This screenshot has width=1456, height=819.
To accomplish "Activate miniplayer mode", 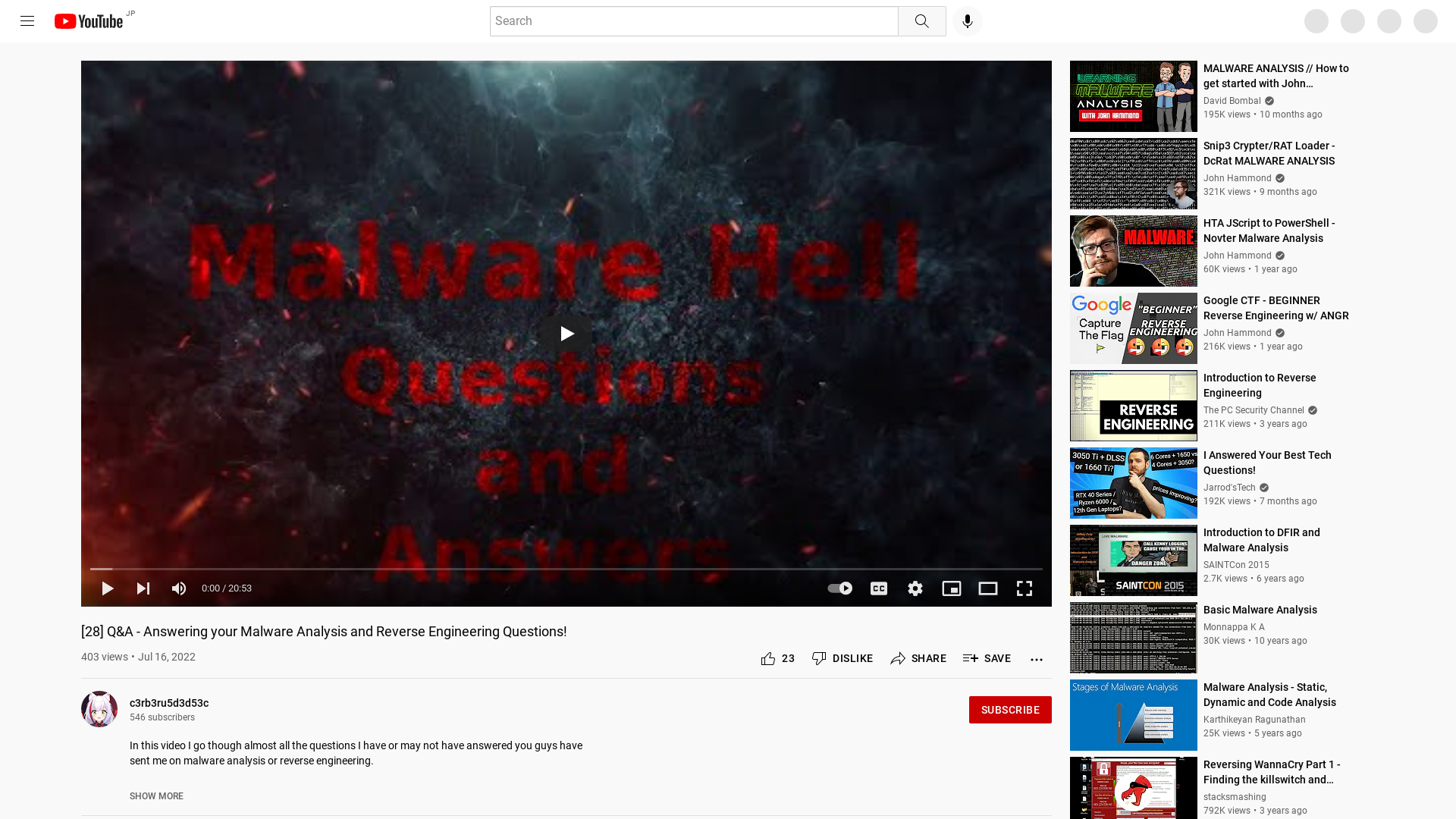I will 952,588.
